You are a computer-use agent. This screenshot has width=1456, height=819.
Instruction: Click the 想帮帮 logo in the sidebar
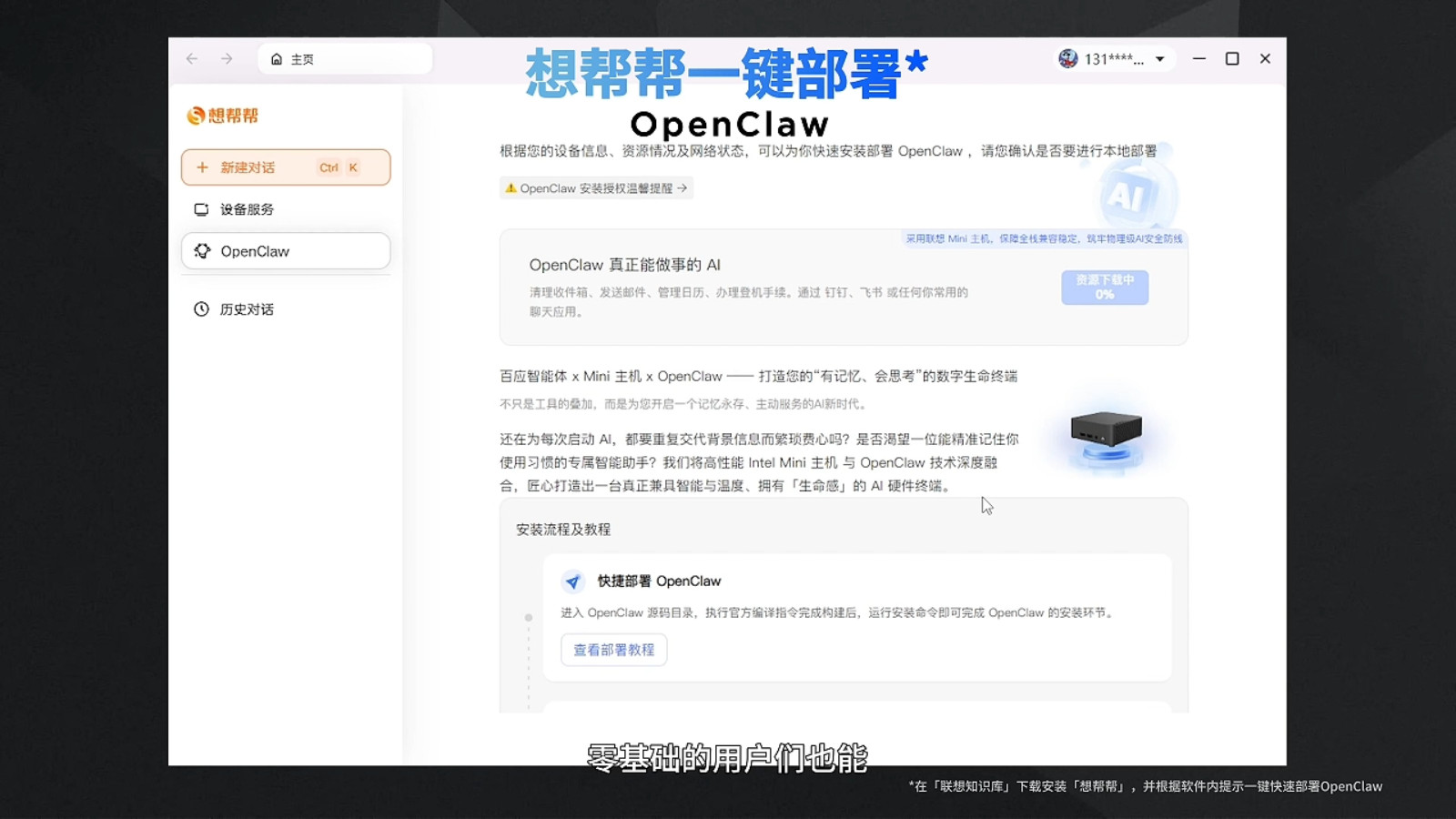pyautogui.click(x=223, y=116)
